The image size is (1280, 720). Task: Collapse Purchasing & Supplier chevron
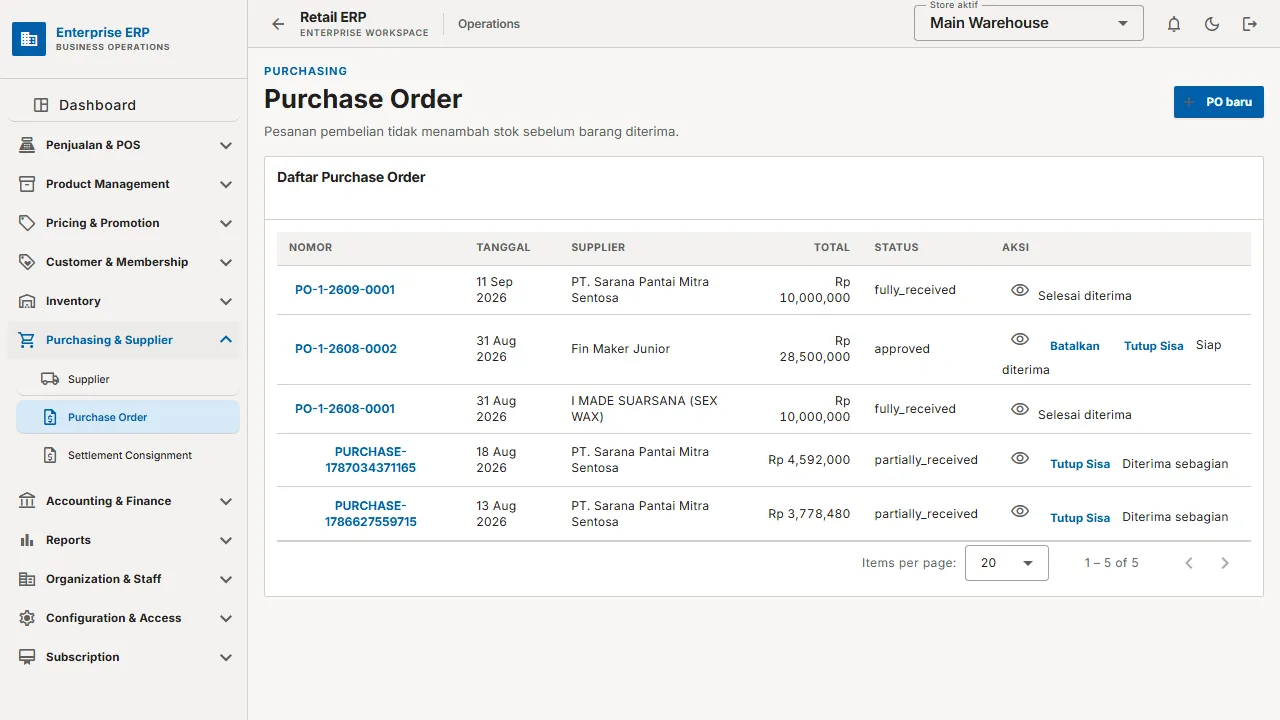click(226, 340)
